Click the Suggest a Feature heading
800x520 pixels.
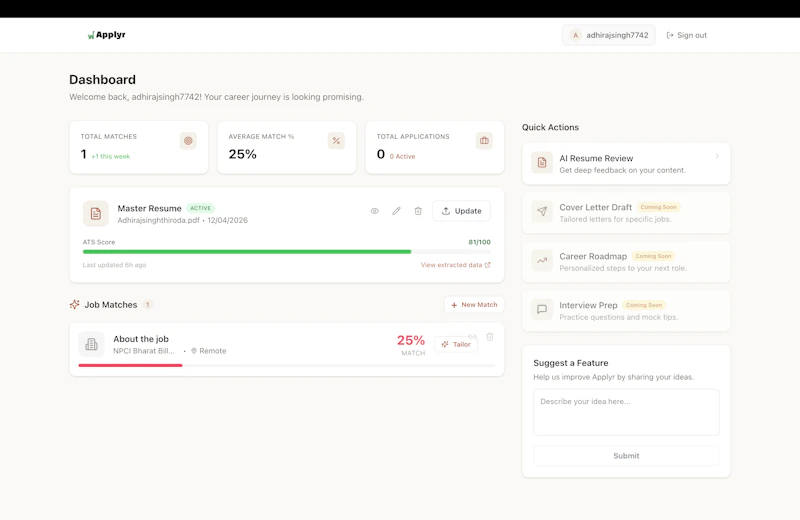pyautogui.click(x=570, y=363)
